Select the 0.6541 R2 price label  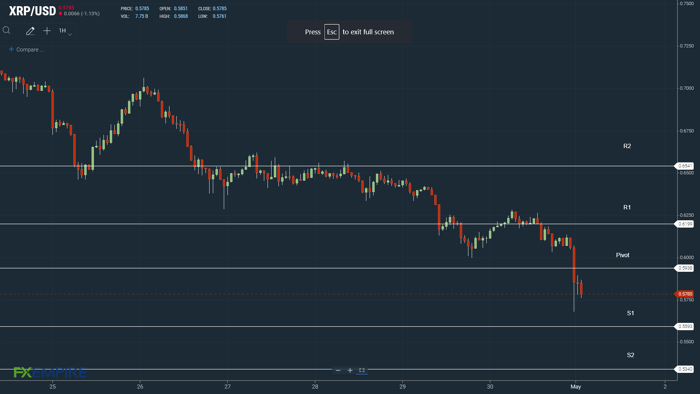tap(684, 166)
